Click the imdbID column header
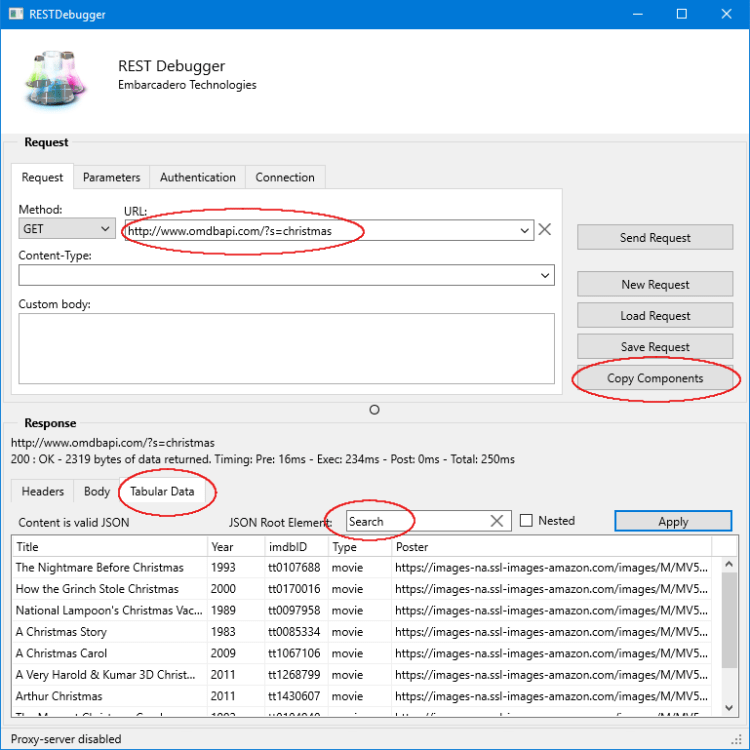 tap(296, 547)
